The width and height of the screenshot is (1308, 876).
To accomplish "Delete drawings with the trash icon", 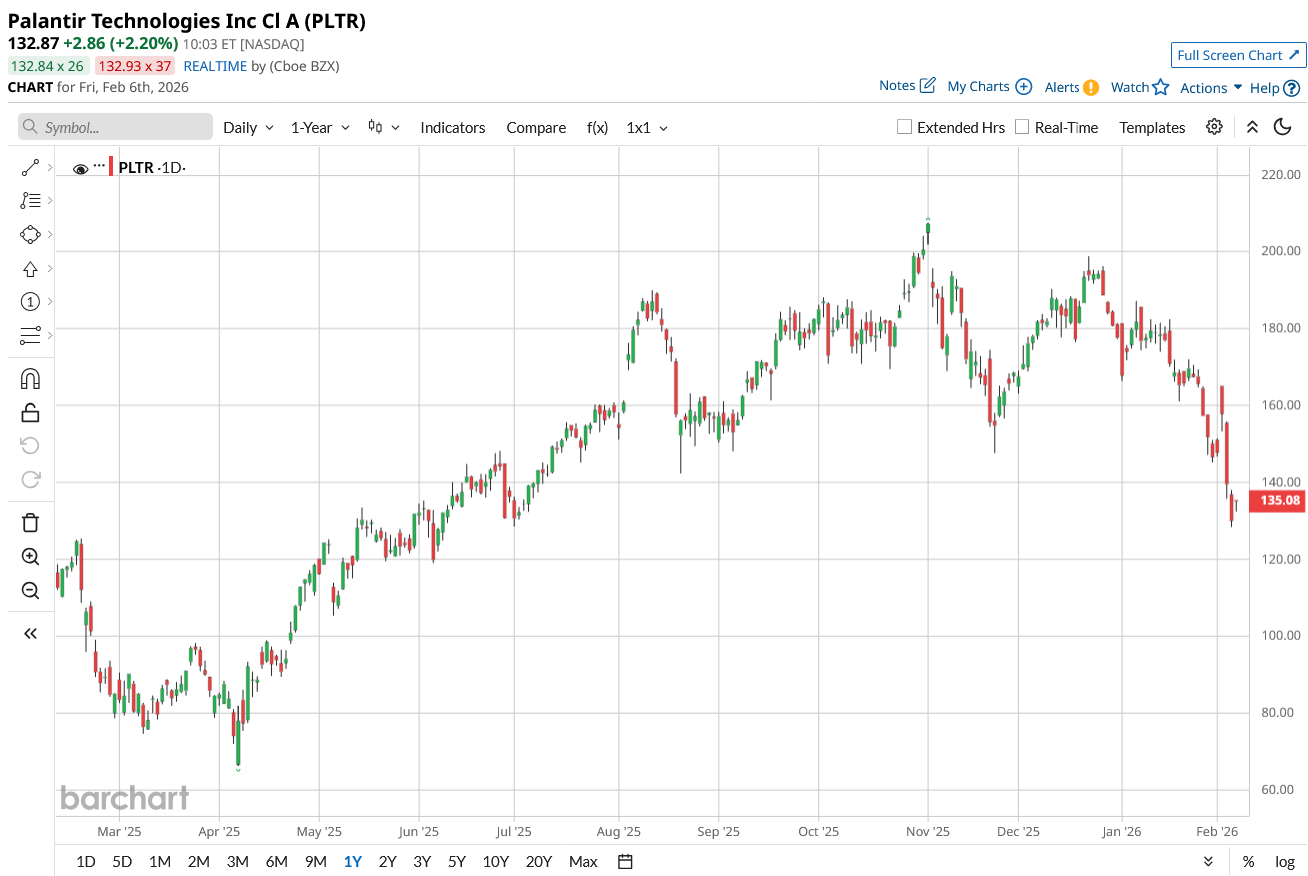I will (x=30, y=522).
